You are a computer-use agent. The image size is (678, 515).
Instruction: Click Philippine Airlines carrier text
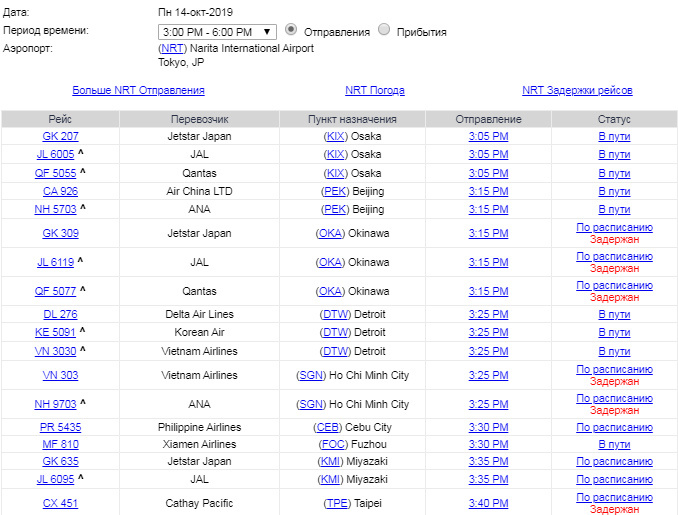(199, 427)
